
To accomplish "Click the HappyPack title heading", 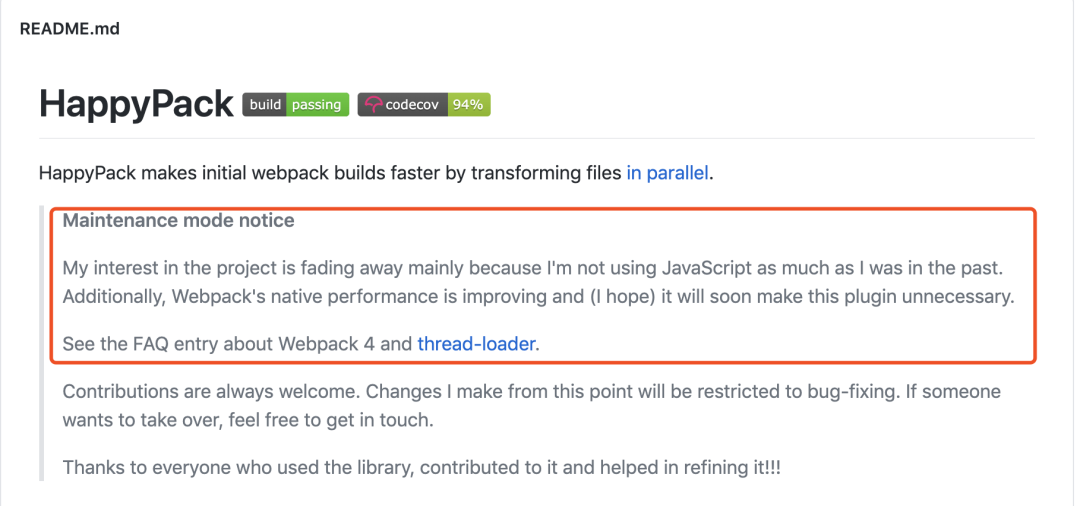I will click(x=136, y=104).
